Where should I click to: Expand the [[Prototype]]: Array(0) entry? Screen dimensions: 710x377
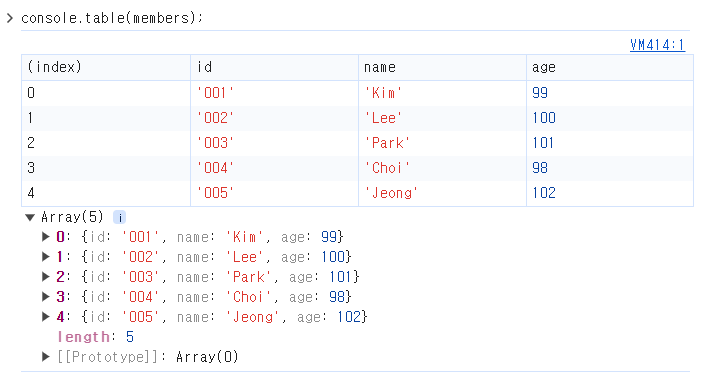point(45,357)
